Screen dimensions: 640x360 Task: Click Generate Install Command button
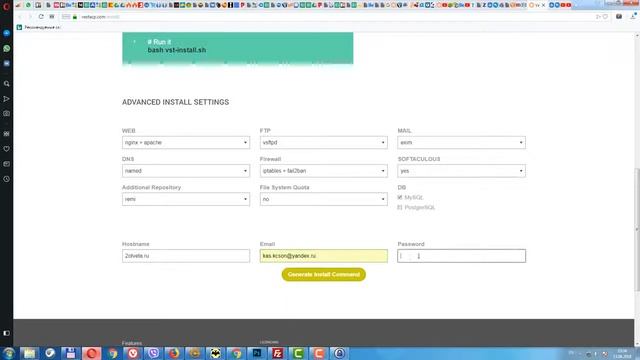[324, 274]
